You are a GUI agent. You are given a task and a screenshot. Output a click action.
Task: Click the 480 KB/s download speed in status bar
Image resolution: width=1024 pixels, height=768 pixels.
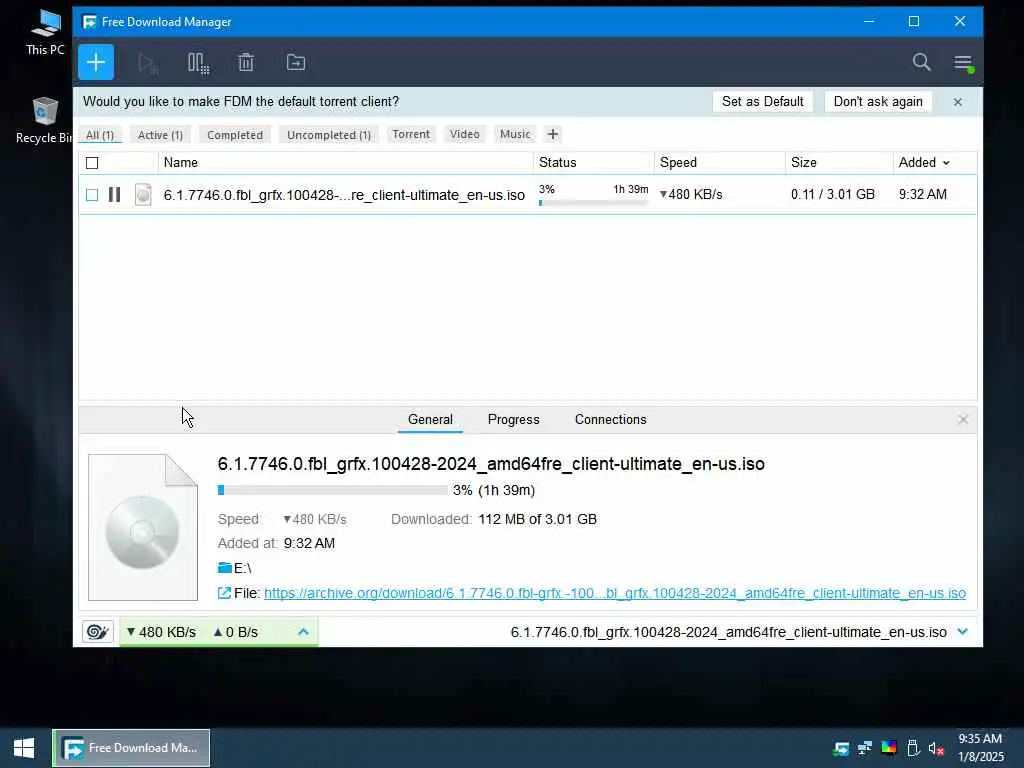tap(161, 632)
